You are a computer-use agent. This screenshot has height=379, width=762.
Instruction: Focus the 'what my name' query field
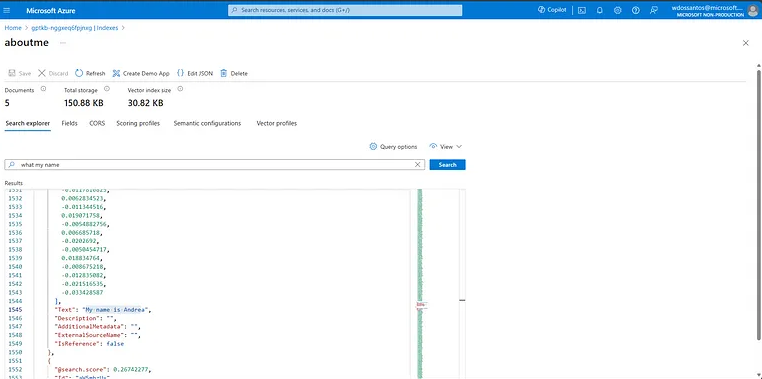click(215, 165)
